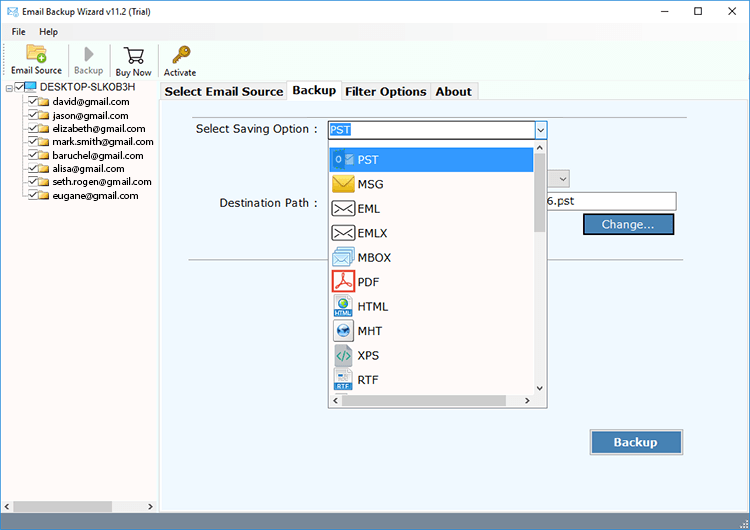This screenshot has height=530, width=750.
Task: Uncheck david@gmail.com checkbox
Action: click(33, 101)
